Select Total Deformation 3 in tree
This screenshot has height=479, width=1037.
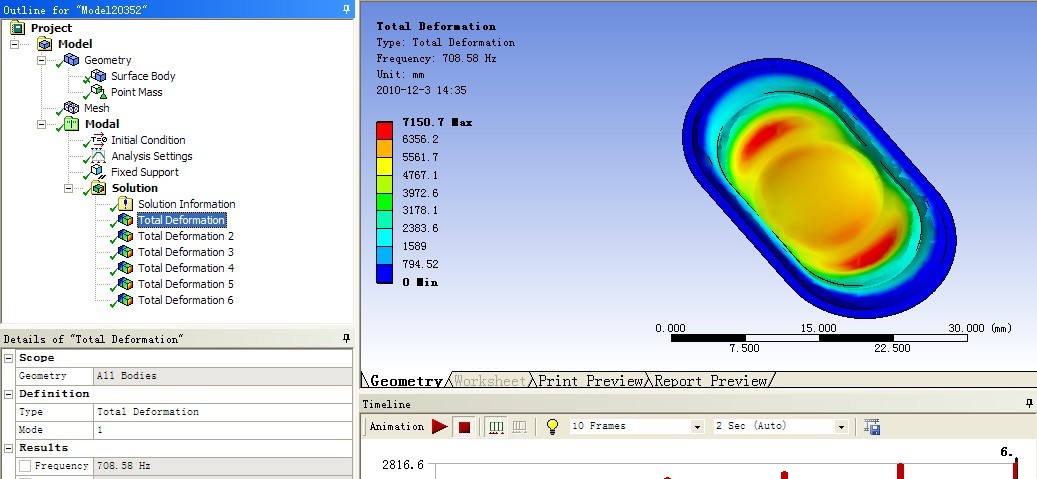186,252
